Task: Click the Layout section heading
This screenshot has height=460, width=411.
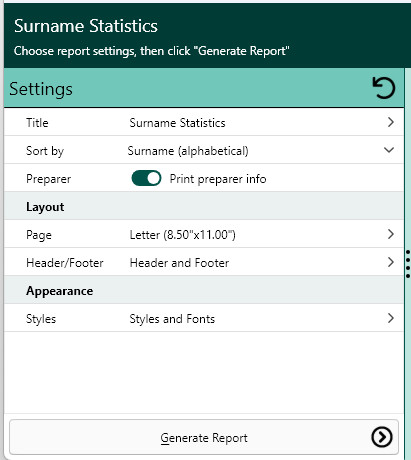Action: 45,207
